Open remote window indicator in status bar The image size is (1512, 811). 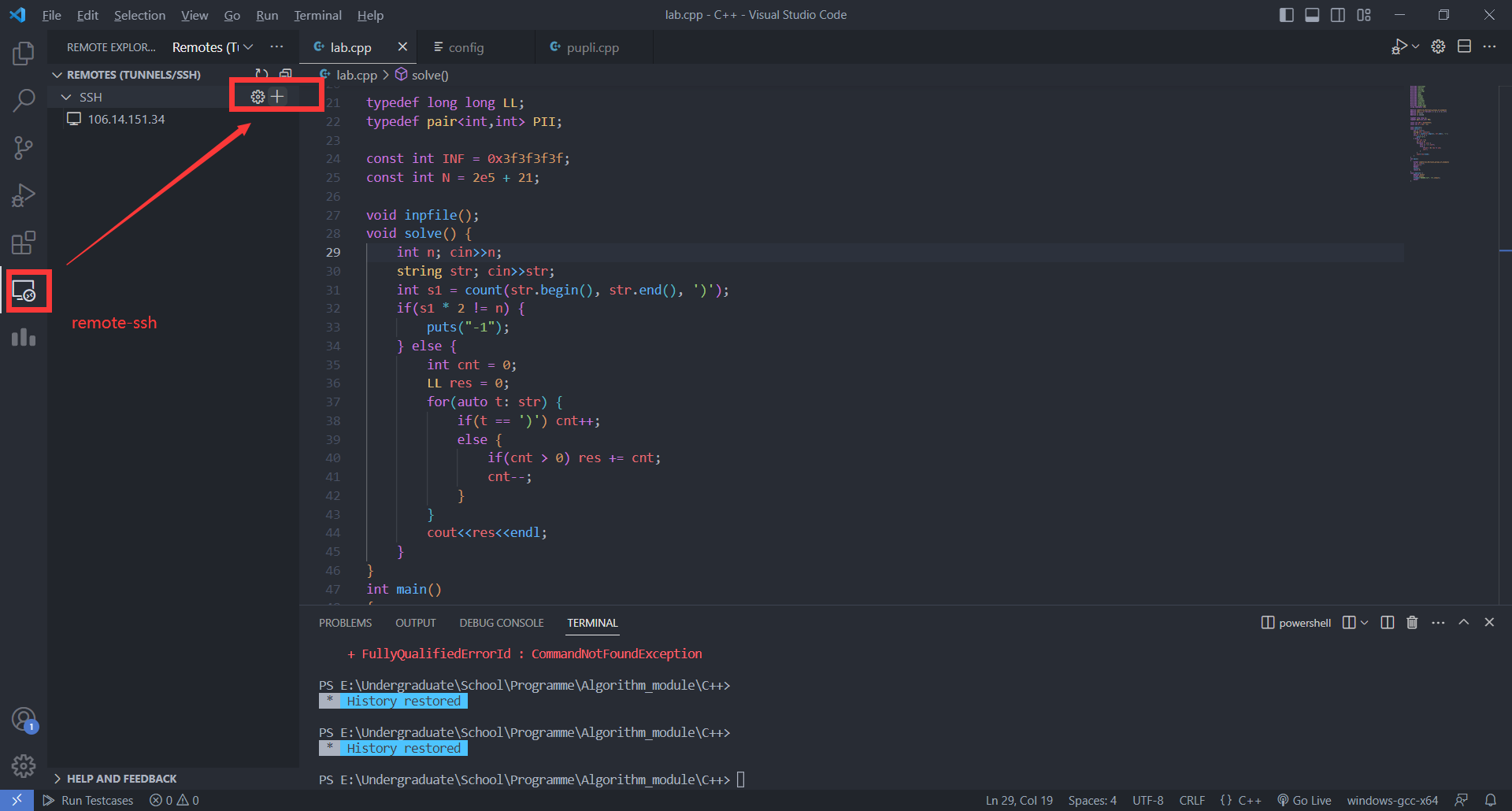17,800
